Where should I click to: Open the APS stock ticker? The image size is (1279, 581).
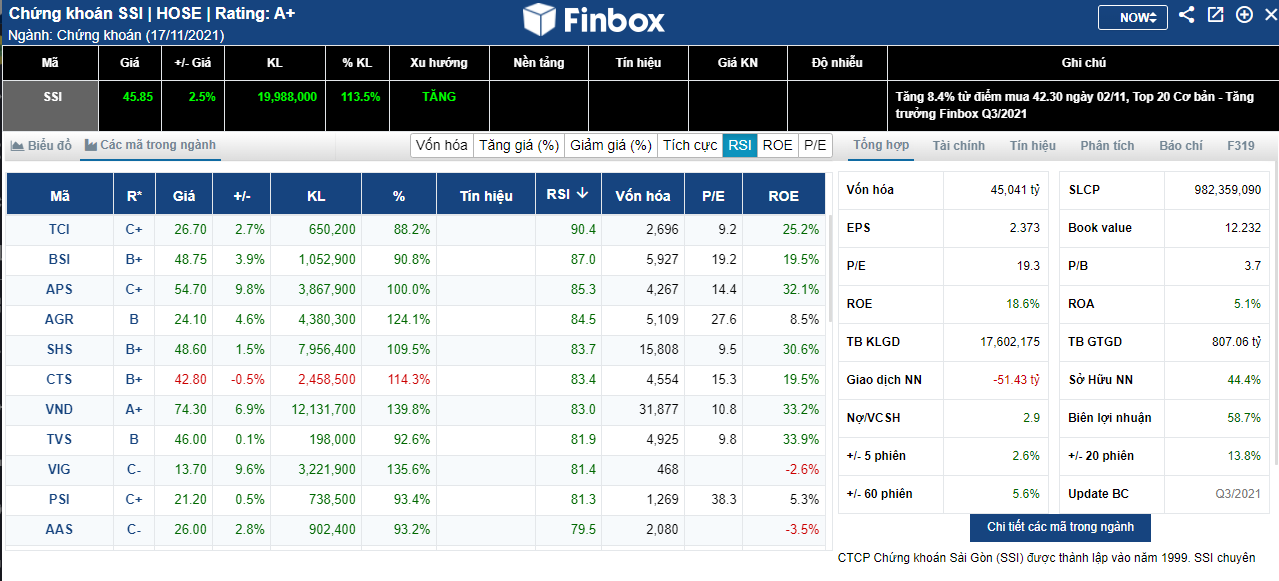click(x=60, y=289)
